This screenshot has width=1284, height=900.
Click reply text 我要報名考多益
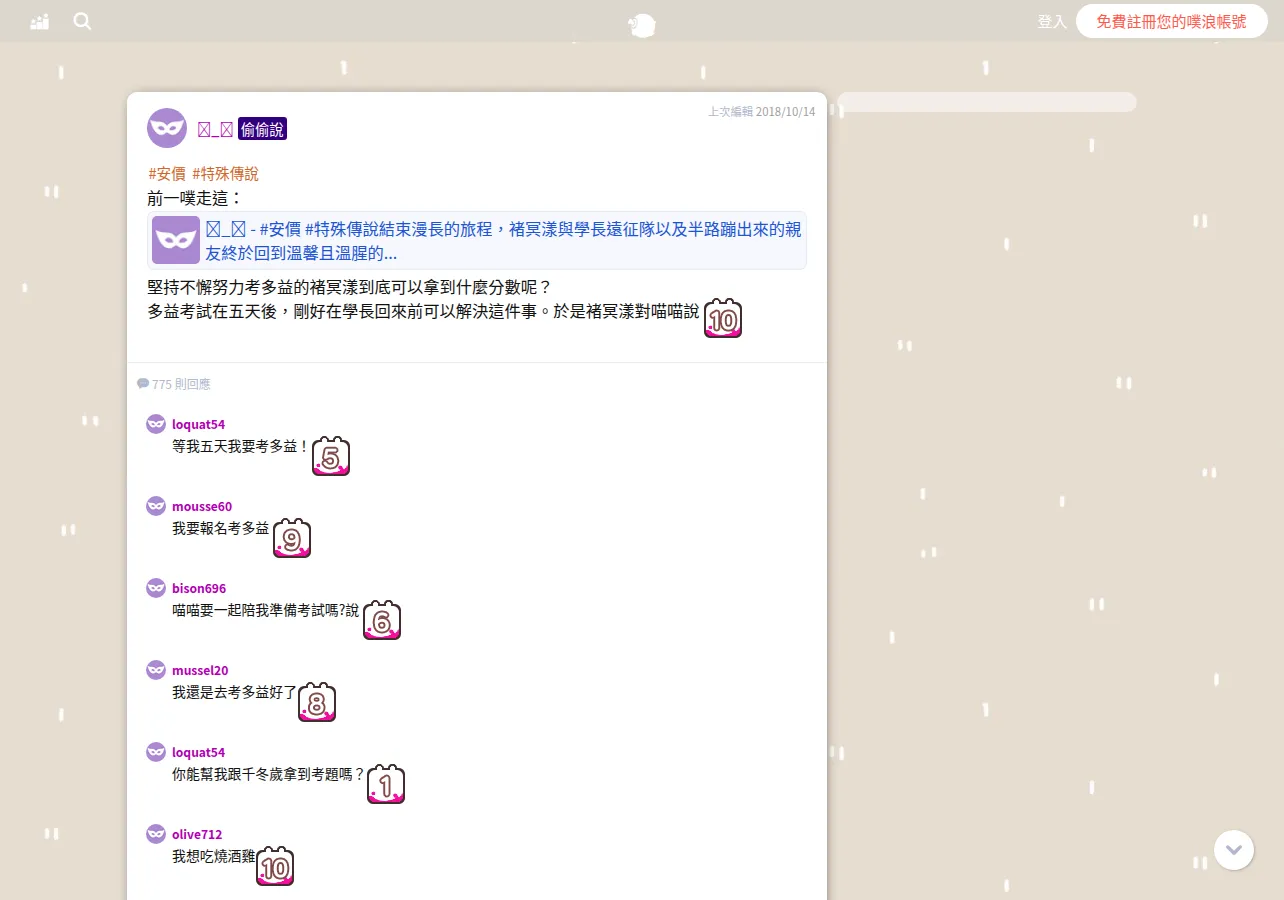[221, 528]
